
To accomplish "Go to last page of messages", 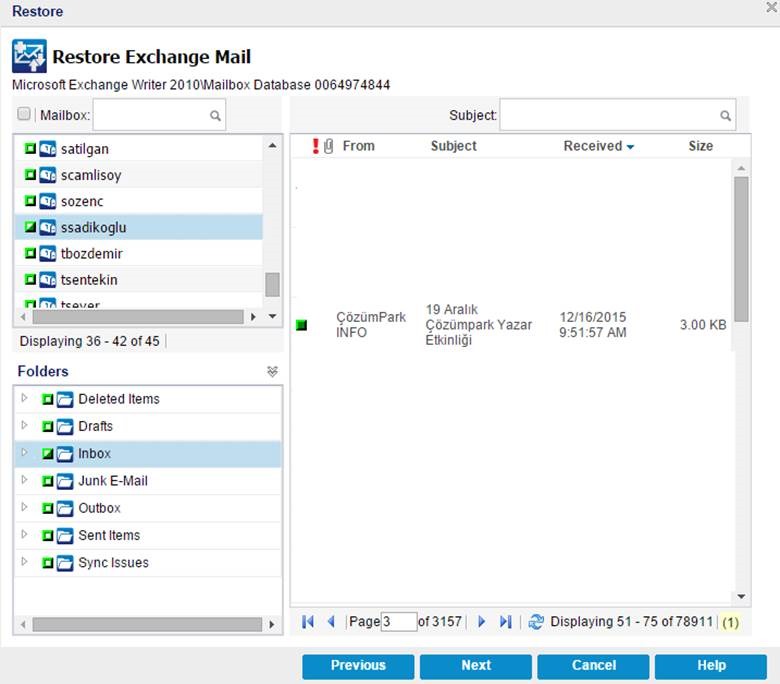I will click(x=505, y=621).
